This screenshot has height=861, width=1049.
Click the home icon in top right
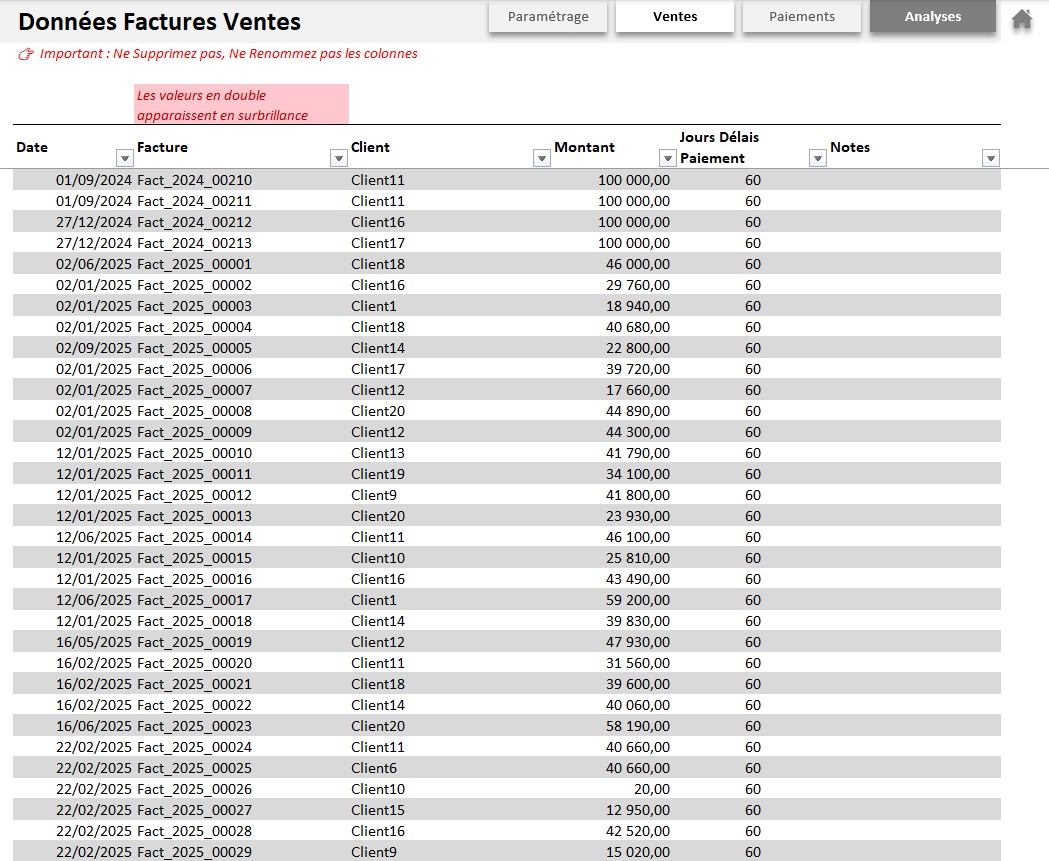tap(1021, 19)
